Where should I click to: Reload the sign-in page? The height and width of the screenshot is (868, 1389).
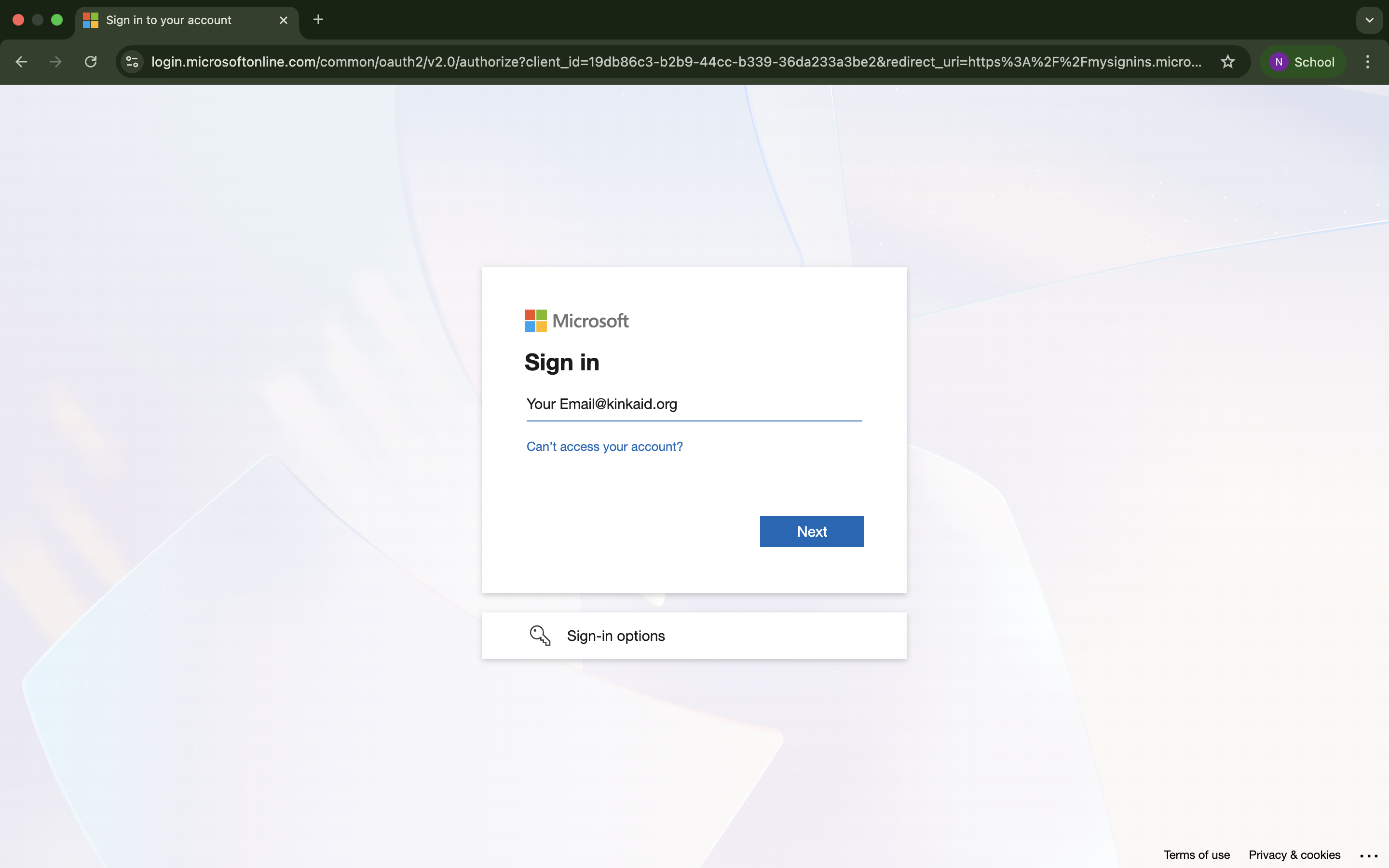(91, 62)
